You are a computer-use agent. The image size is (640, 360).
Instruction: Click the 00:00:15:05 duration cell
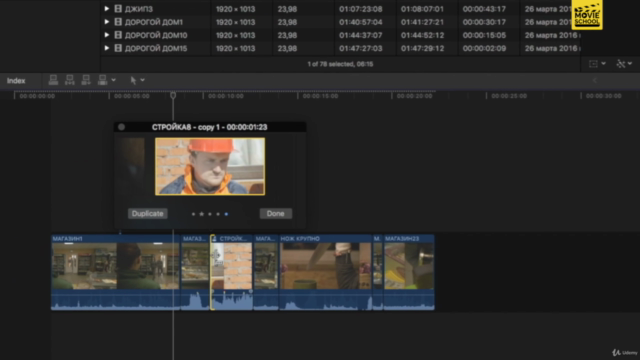pyautogui.click(x=484, y=35)
